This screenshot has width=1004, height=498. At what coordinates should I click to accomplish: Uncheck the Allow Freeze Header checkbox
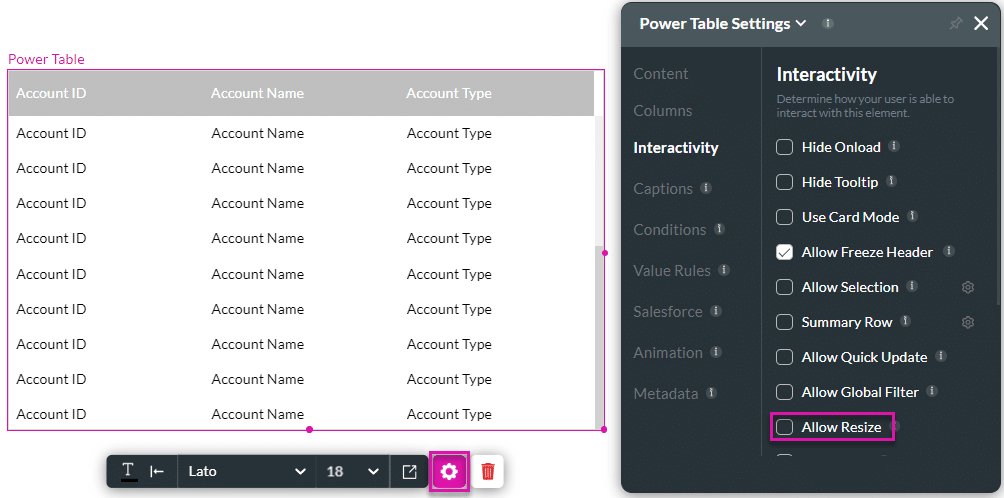pyautogui.click(x=785, y=252)
